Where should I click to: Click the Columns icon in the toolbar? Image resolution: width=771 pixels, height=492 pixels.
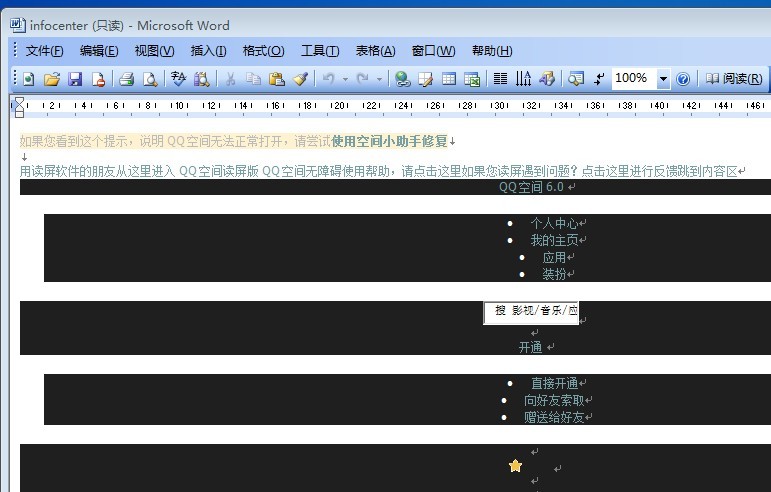500,79
